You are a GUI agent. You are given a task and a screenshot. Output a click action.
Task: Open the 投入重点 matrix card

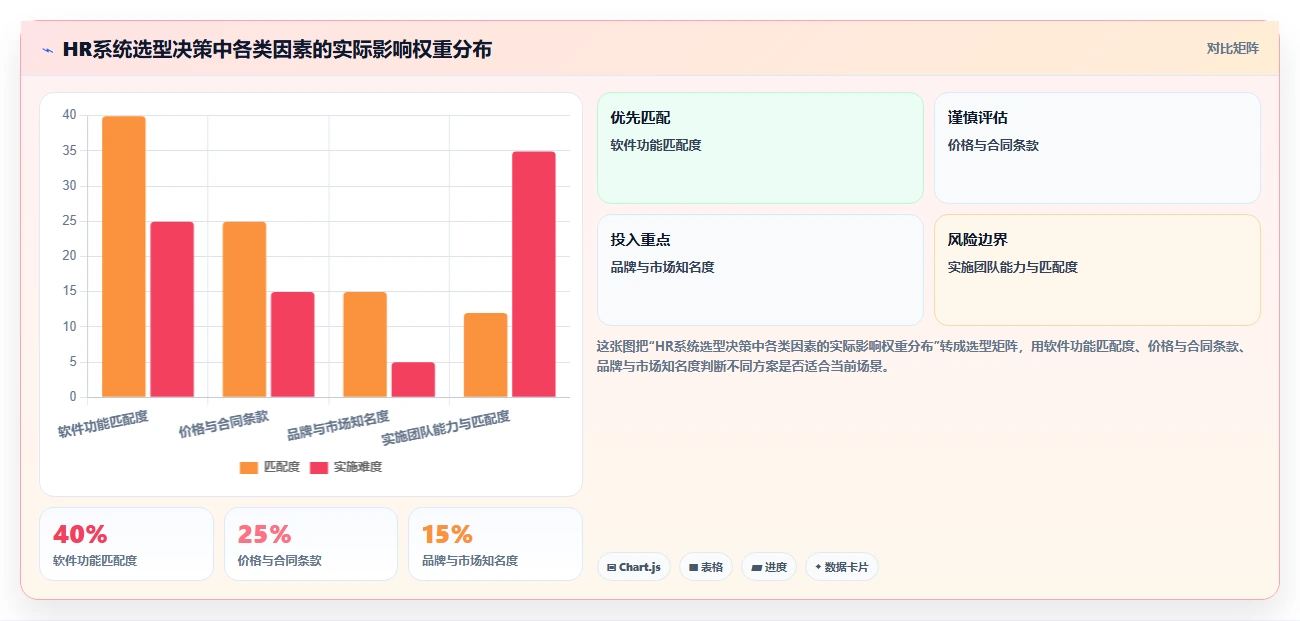click(760, 270)
